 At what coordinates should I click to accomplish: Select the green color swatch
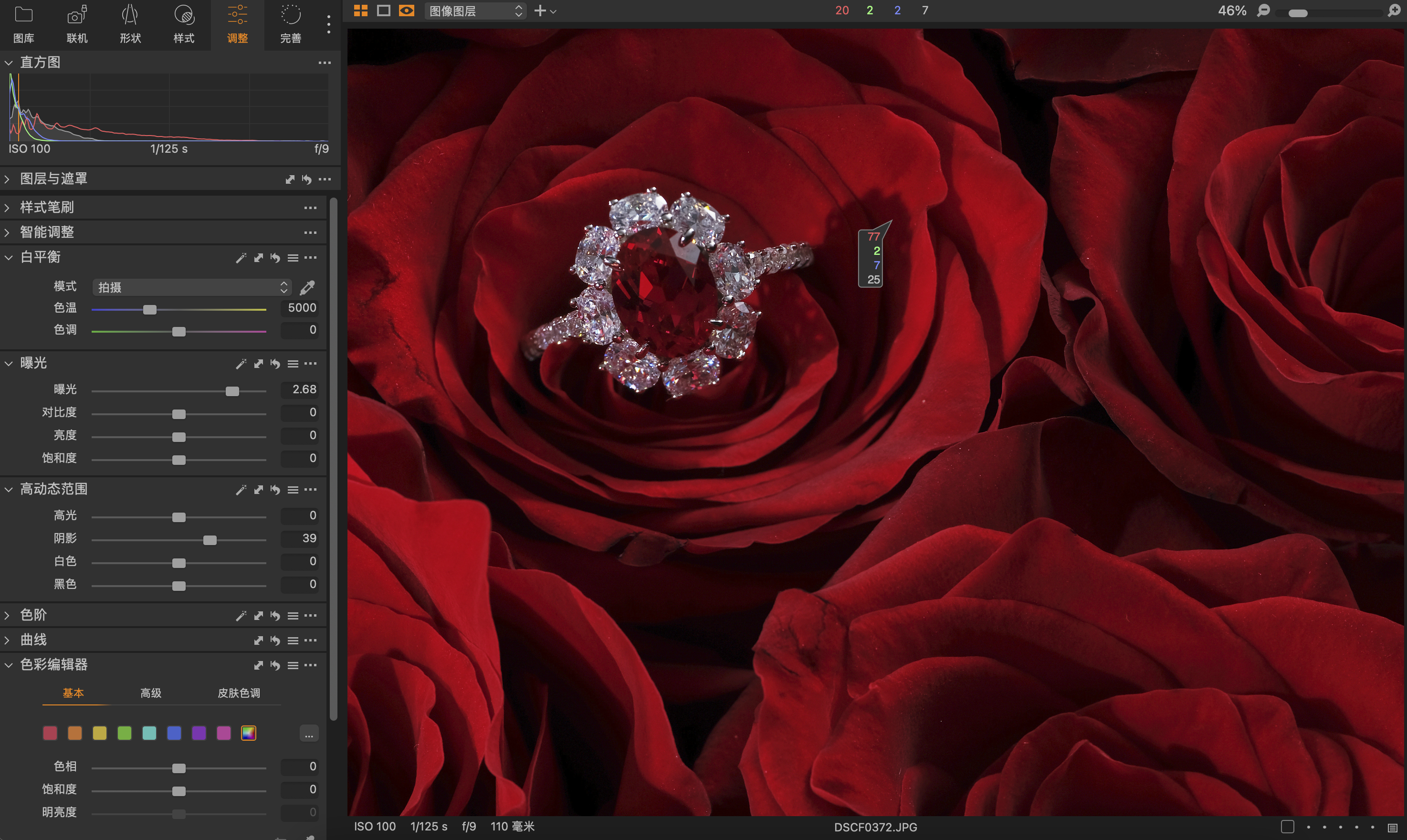coord(125,733)
